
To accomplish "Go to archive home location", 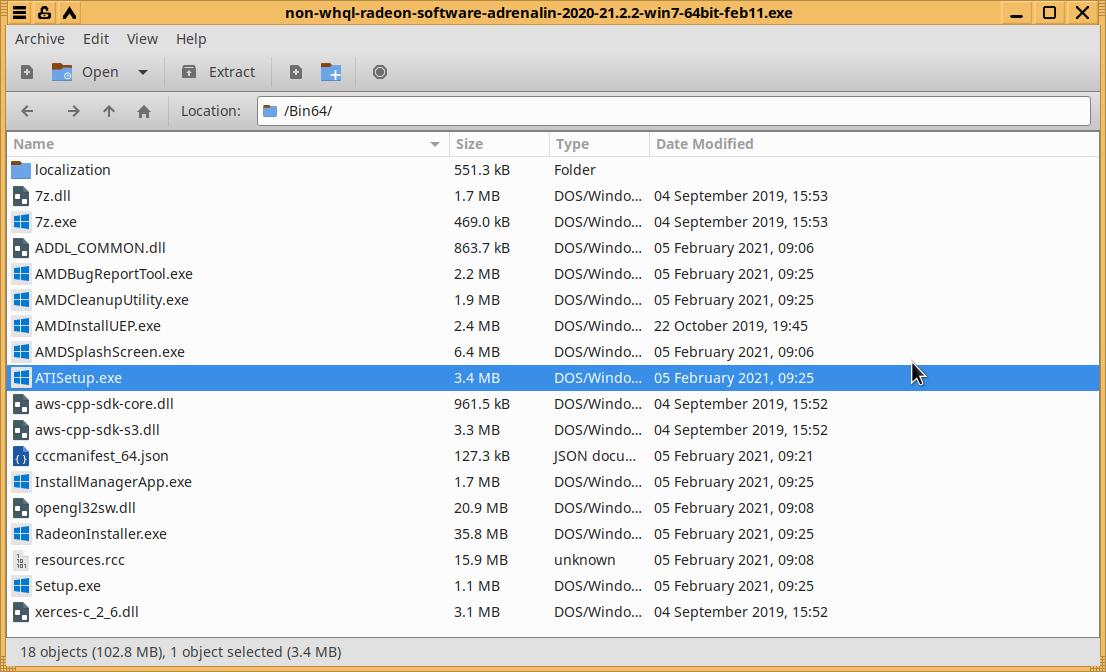I will pos(144,111).
